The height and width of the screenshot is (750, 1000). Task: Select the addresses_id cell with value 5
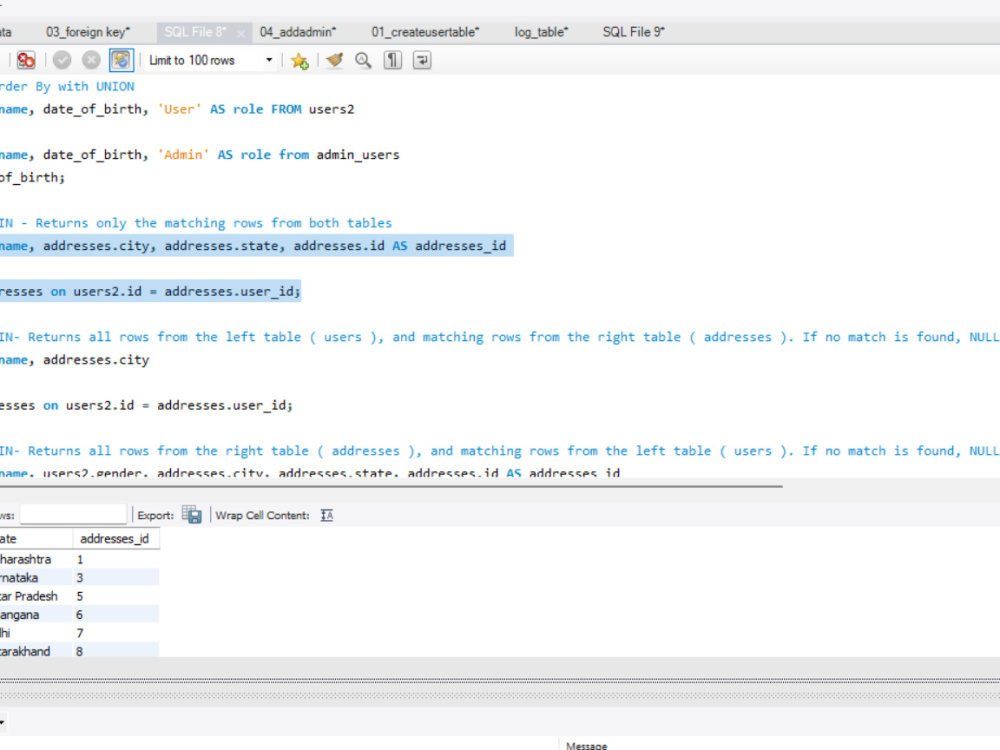click(115, 596)
